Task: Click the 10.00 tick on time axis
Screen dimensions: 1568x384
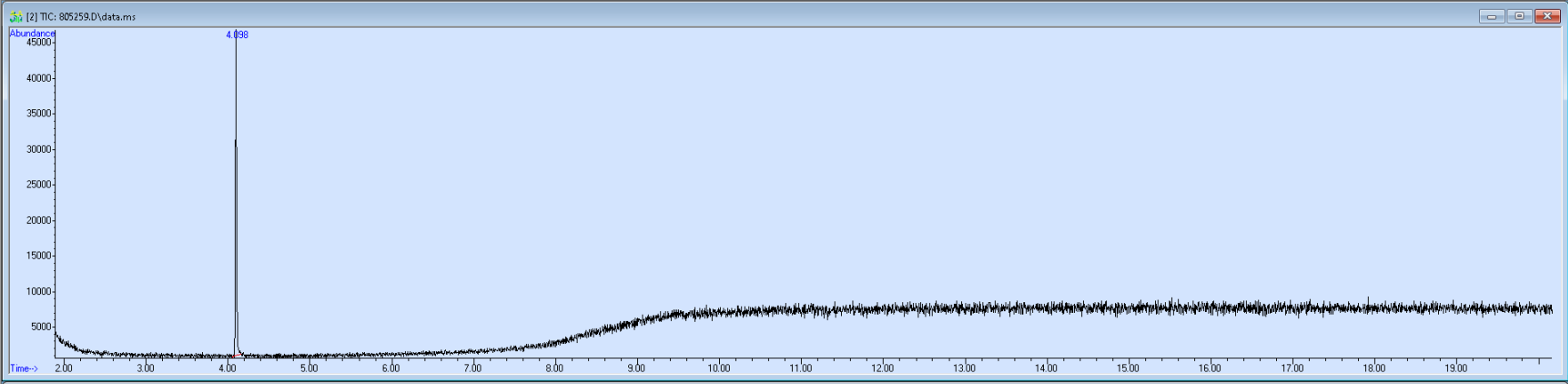Action: [x=719, y=368]
